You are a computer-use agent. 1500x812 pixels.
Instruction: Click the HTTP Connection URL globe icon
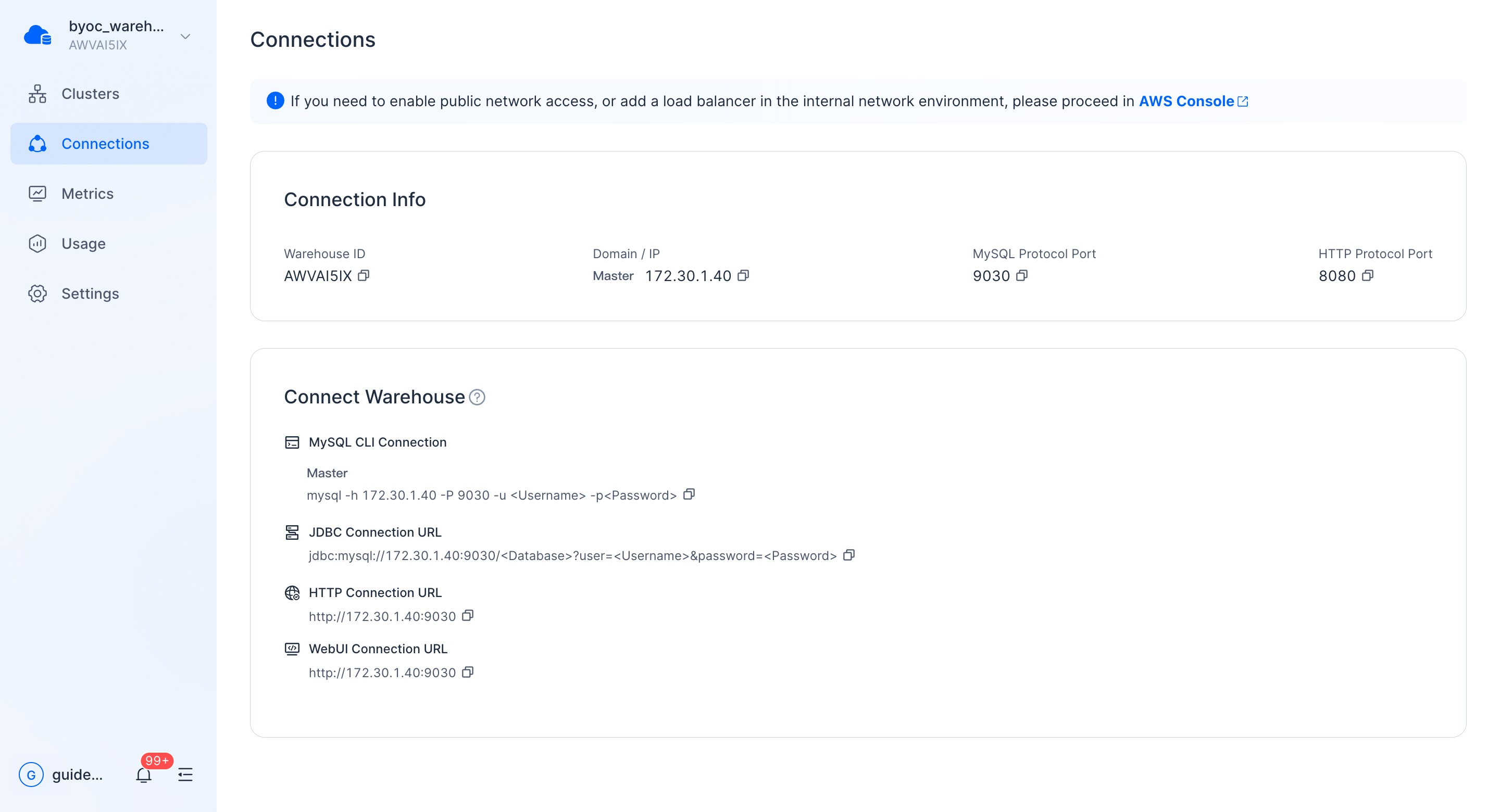pos(292,592)
